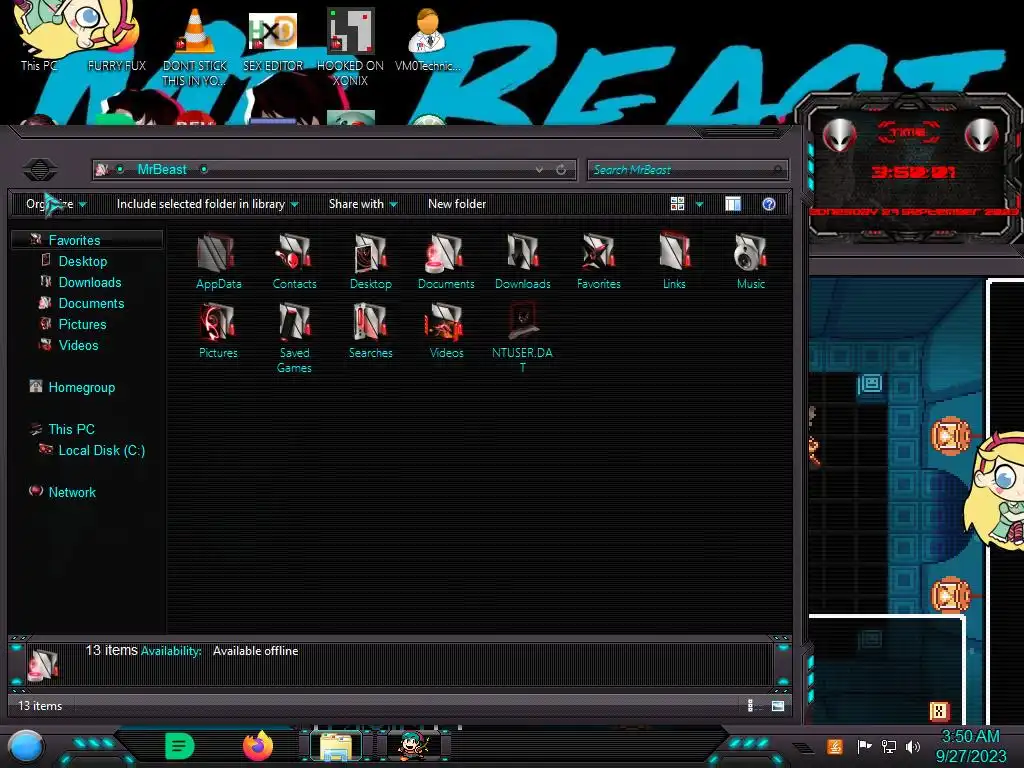Expand Include selected folder in library menu

tap(208, 204)
